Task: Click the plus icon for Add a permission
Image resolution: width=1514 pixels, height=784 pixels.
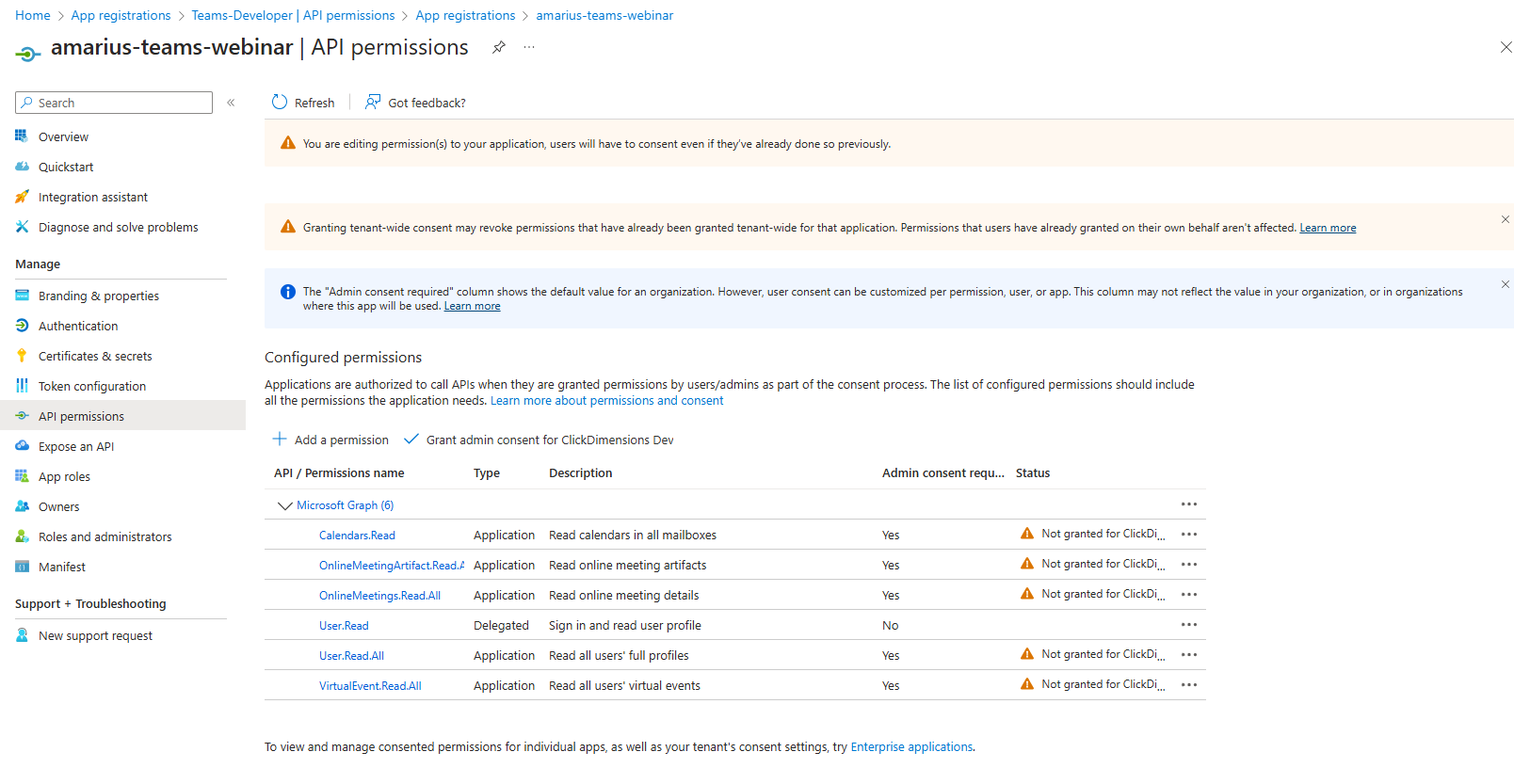Action: click(x=280, y=439)
